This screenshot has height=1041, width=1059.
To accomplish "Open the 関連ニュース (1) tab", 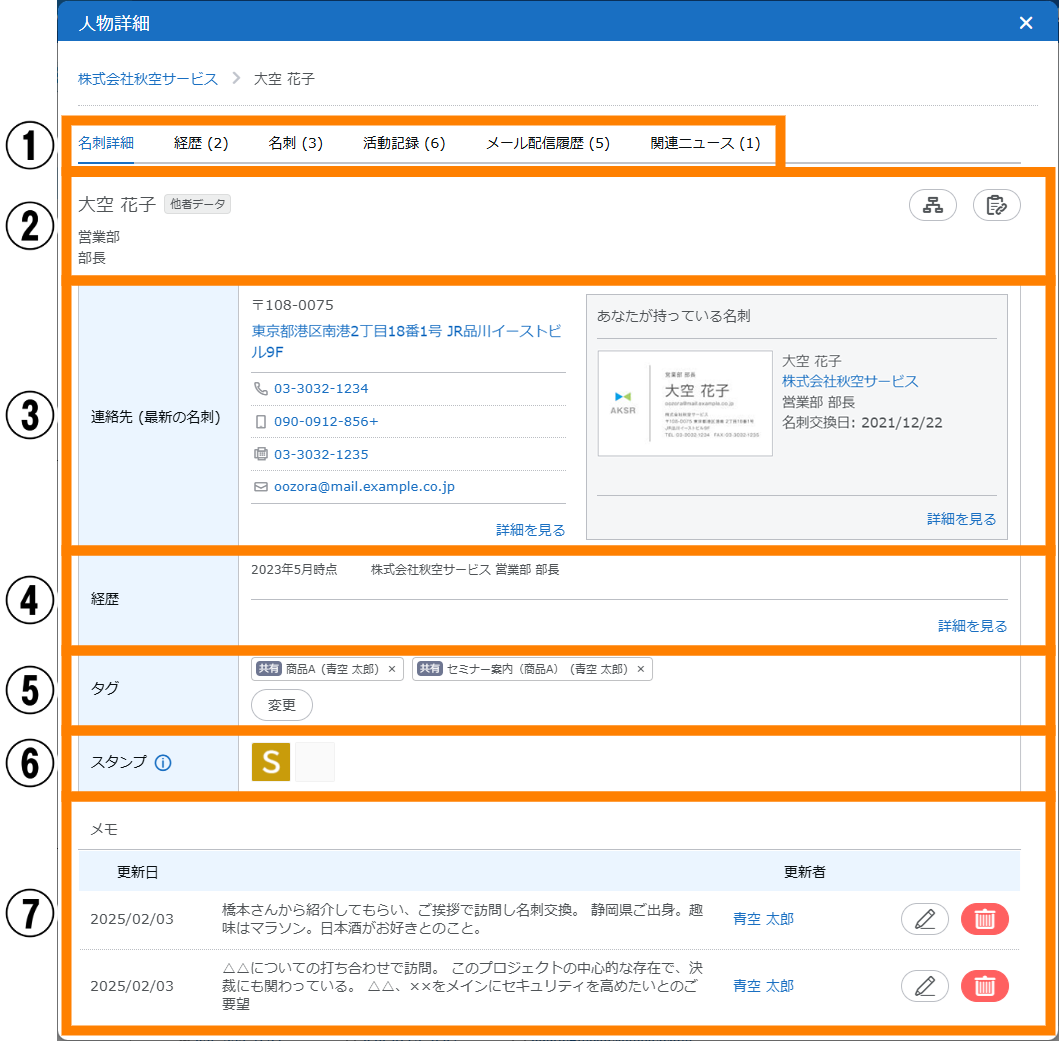I will [705, 143].
